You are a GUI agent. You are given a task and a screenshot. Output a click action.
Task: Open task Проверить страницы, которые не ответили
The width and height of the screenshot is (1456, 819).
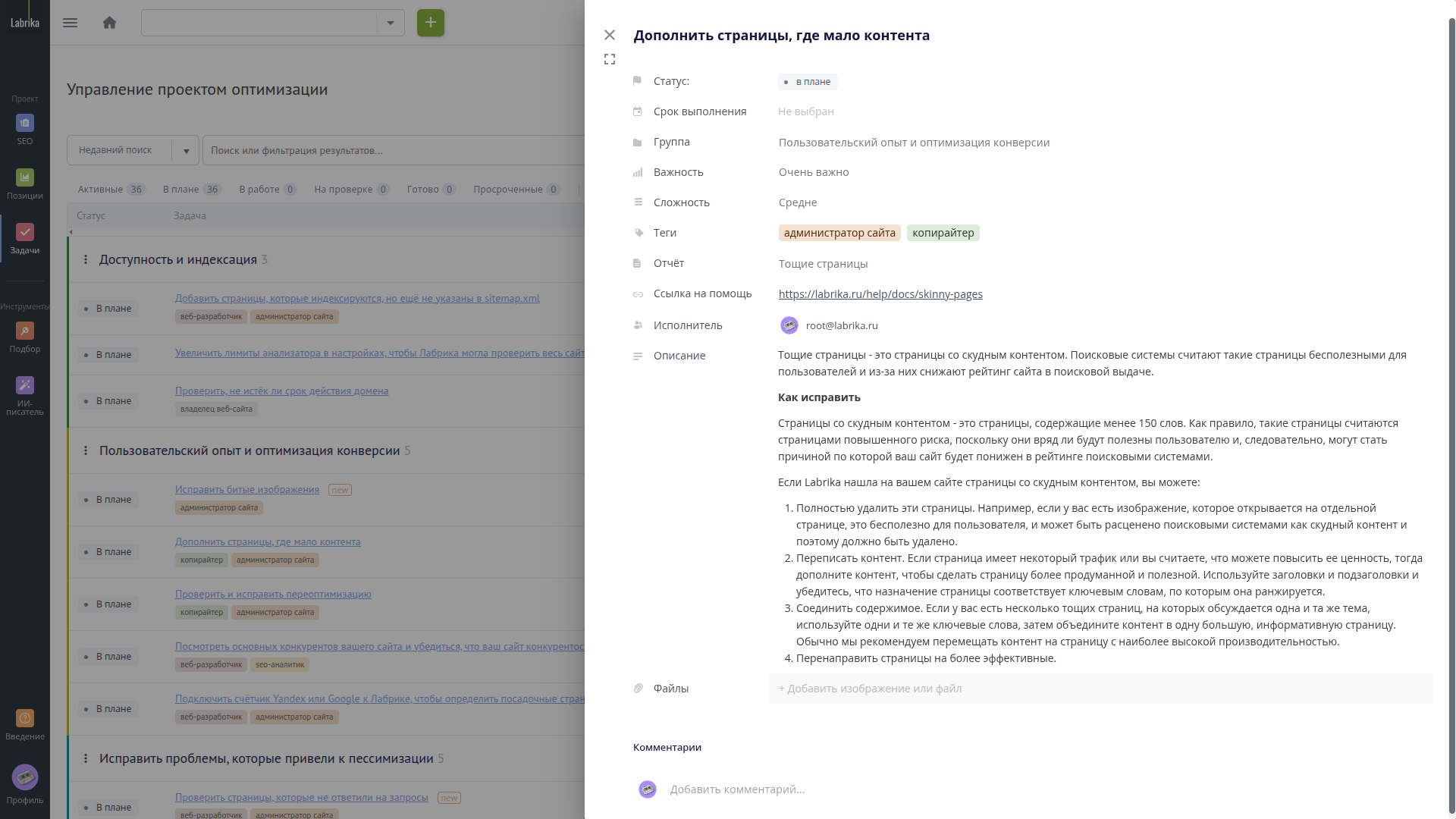click(x=302, y=798)
